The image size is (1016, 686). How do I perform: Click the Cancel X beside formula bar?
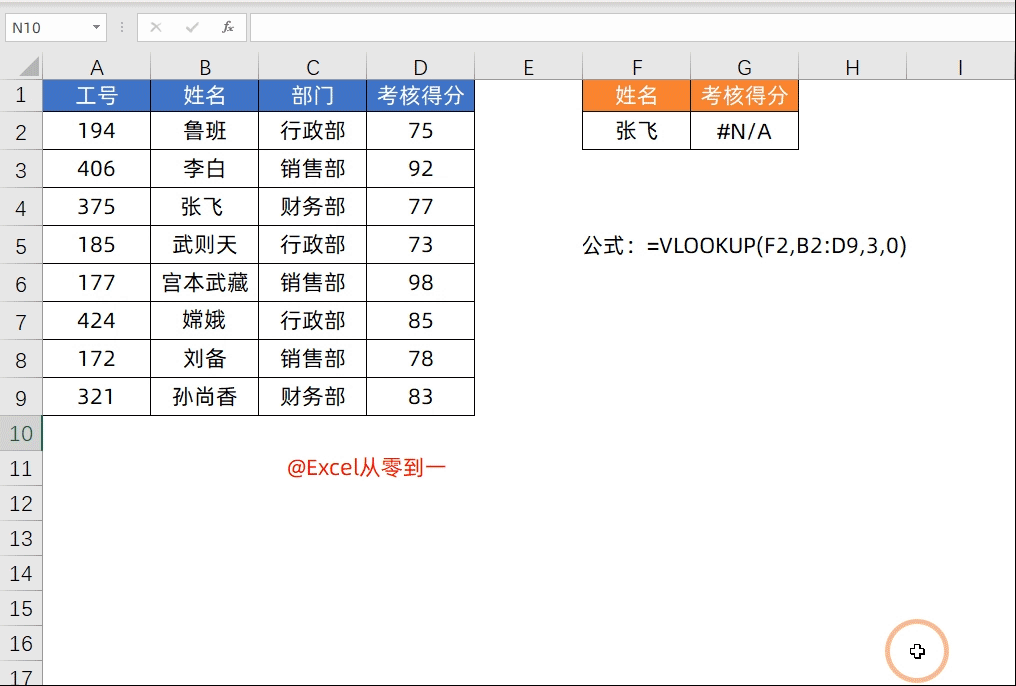click(x=154, y=27)
